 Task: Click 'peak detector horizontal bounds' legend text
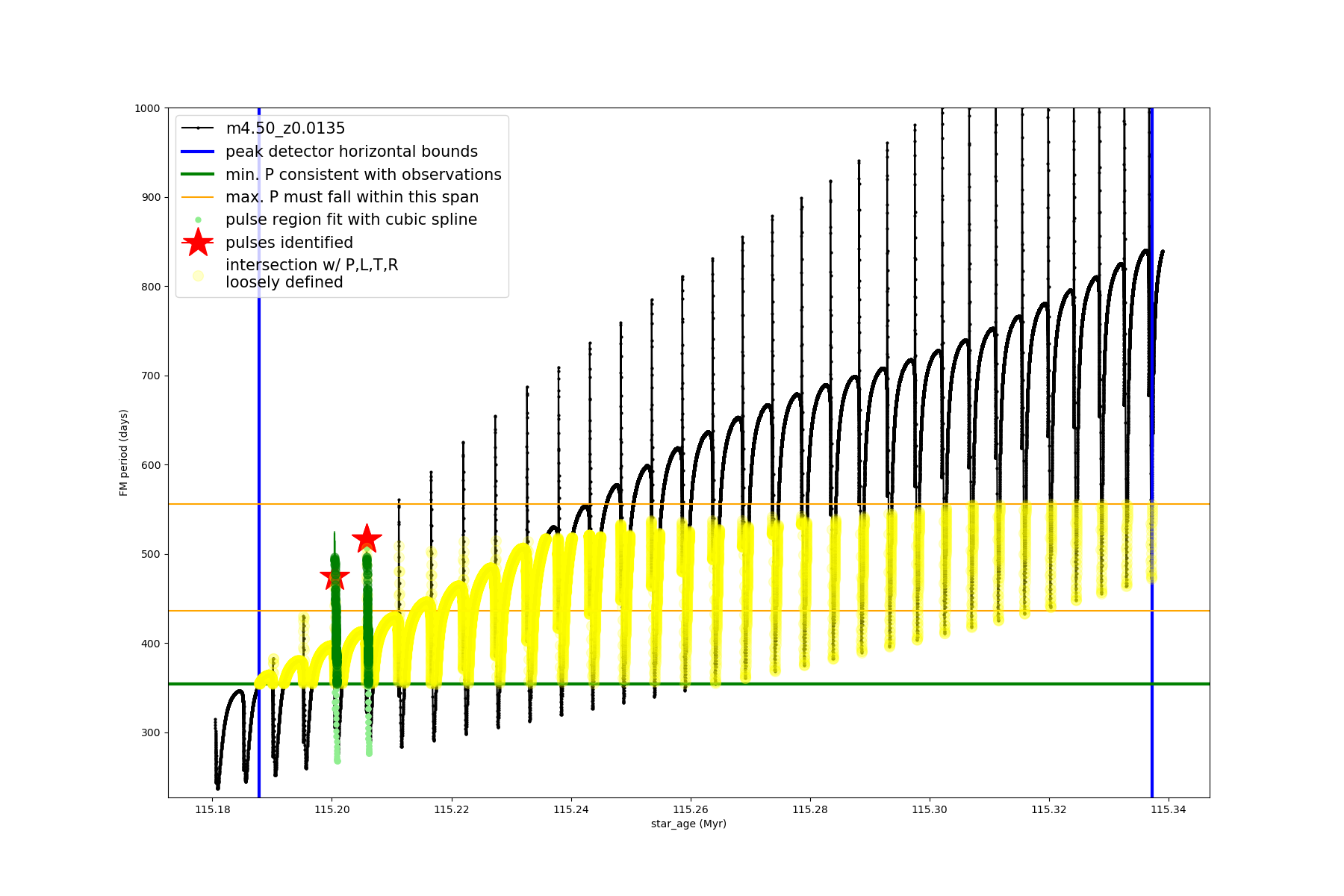(352, 152)
